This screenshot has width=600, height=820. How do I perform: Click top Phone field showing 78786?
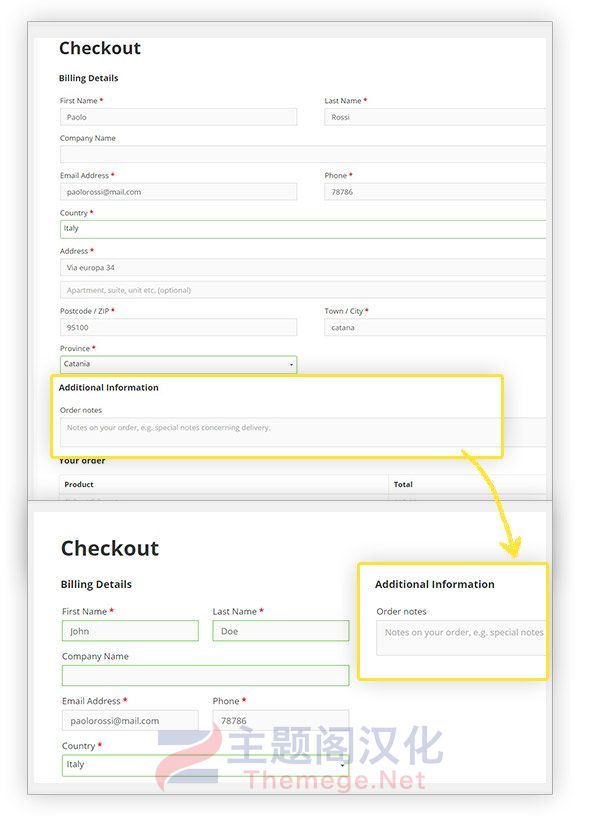pos(435,192)
